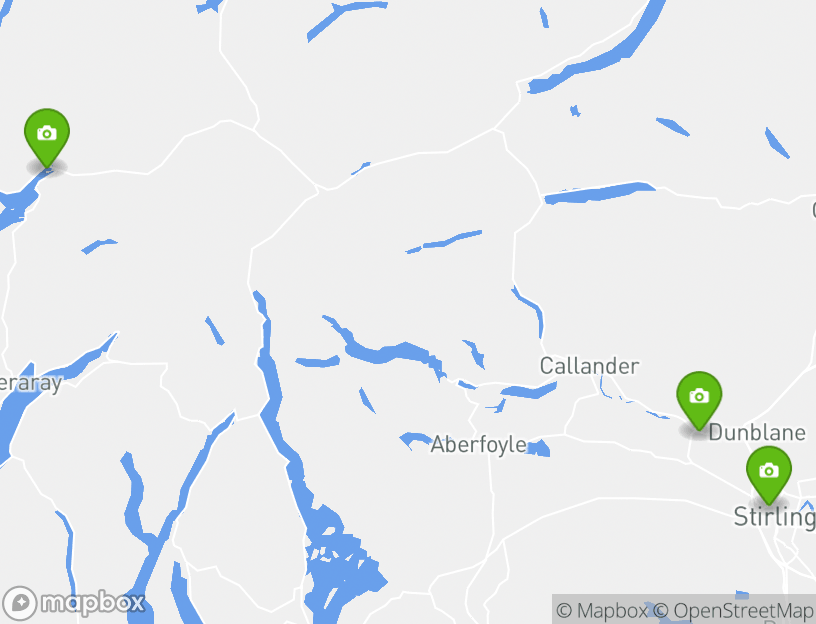Click the partially visible Inveraray label

click(30, 383)
